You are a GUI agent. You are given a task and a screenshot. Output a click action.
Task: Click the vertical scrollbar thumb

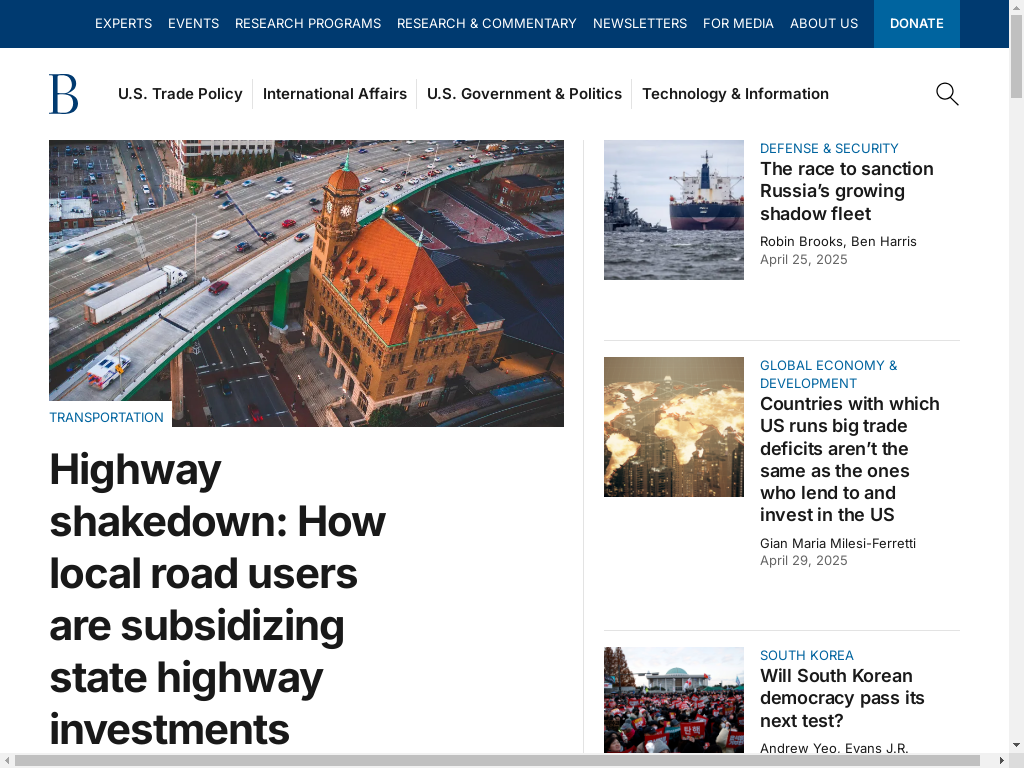coord(1017,56)
